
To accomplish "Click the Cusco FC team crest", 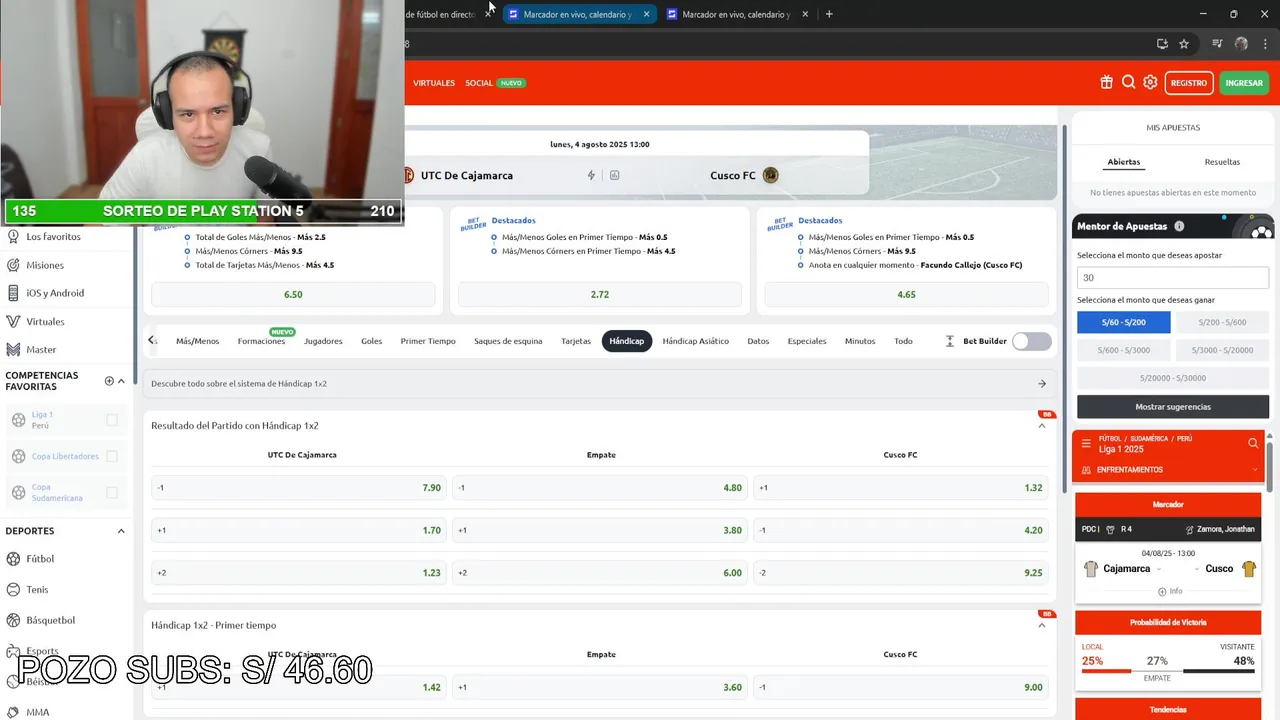I will (770, 175).
